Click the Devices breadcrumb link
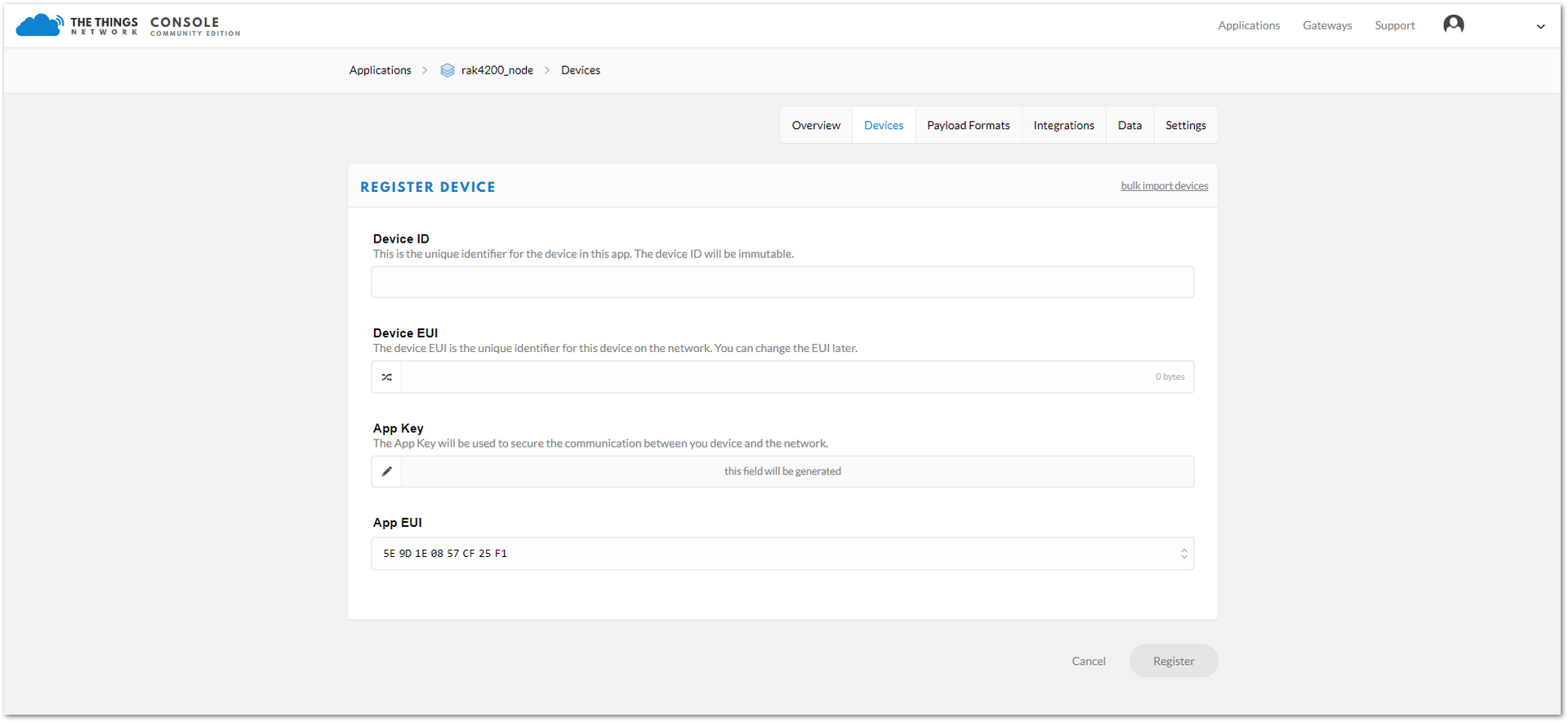Screen dimensions: 1568x722 tap(580, 70)
